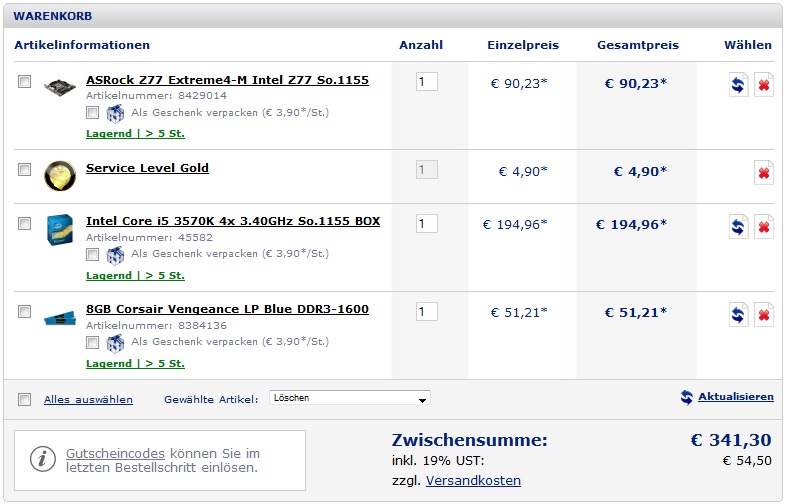Click the Intel Core i5 box thumbnail
Image resolution: width=786 pixels, height=504 pixels.
point(60,229)
